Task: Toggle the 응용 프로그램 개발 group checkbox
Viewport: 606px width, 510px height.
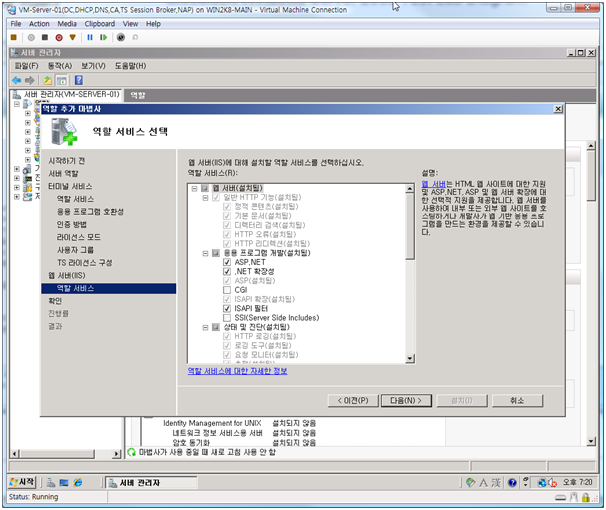Action: click(216, 253)
